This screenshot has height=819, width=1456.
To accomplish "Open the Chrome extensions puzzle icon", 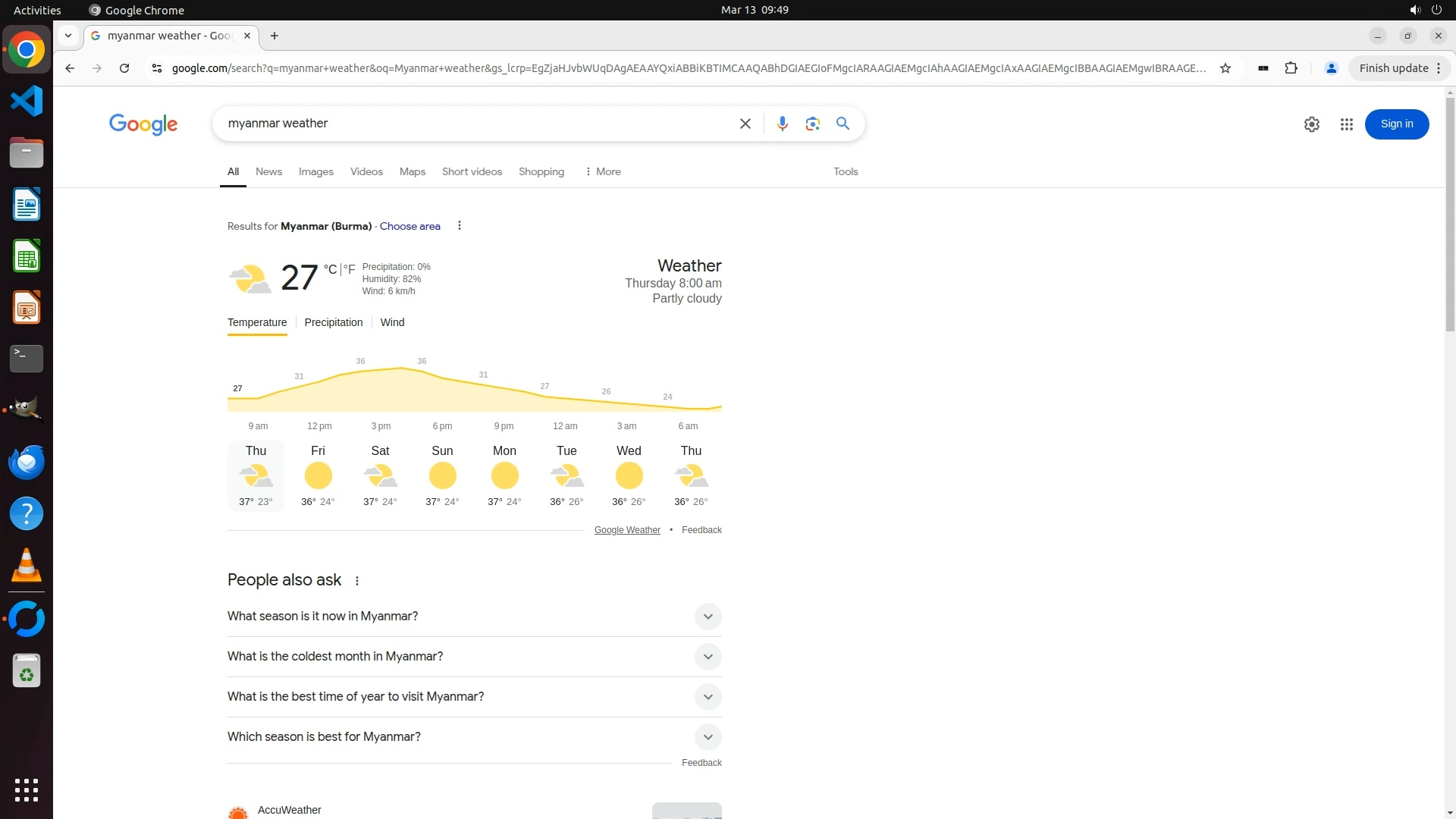I will pyautogui.click(x=1291, y=68).
